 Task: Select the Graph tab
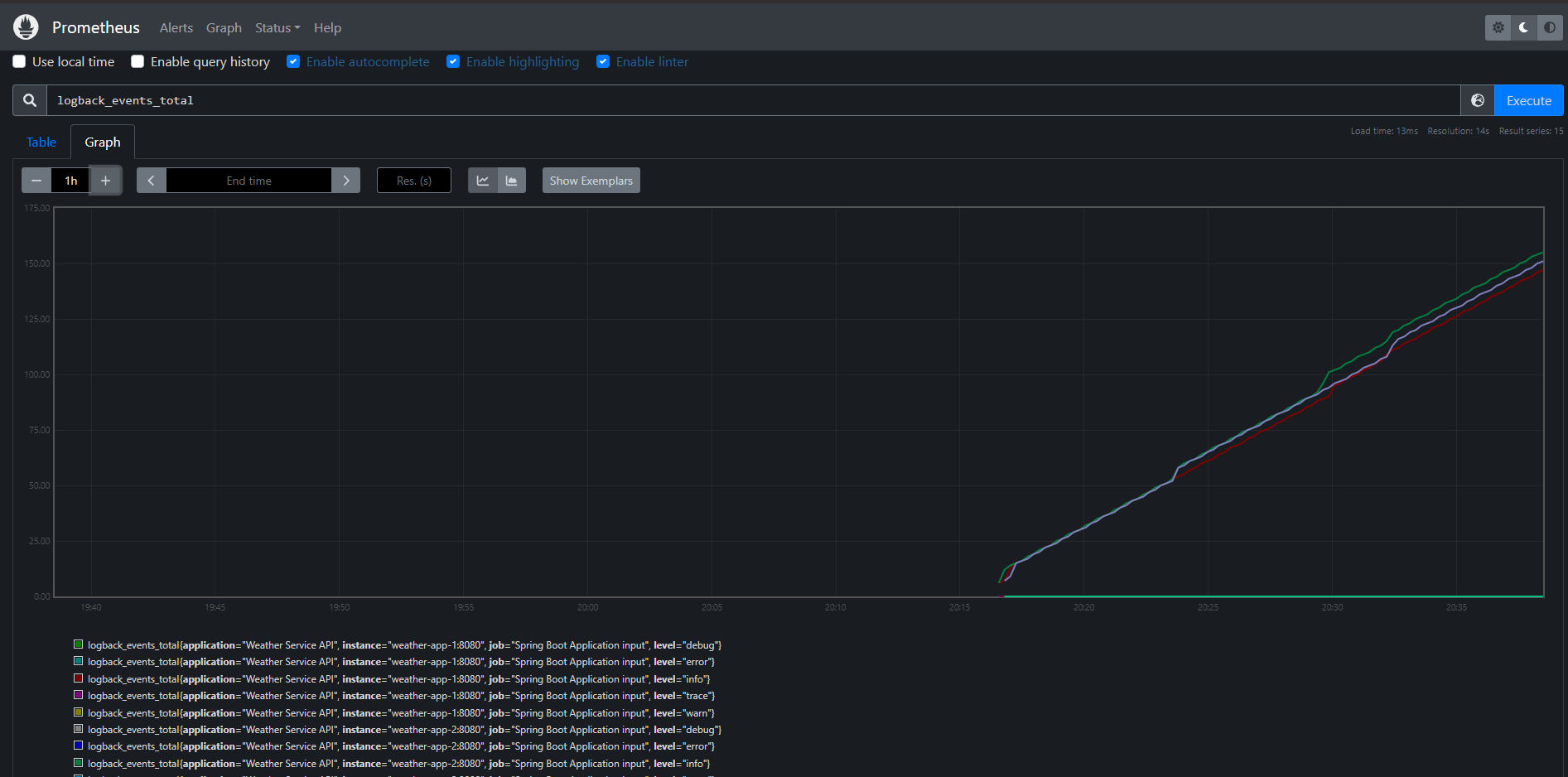click(x=103, y=142)
